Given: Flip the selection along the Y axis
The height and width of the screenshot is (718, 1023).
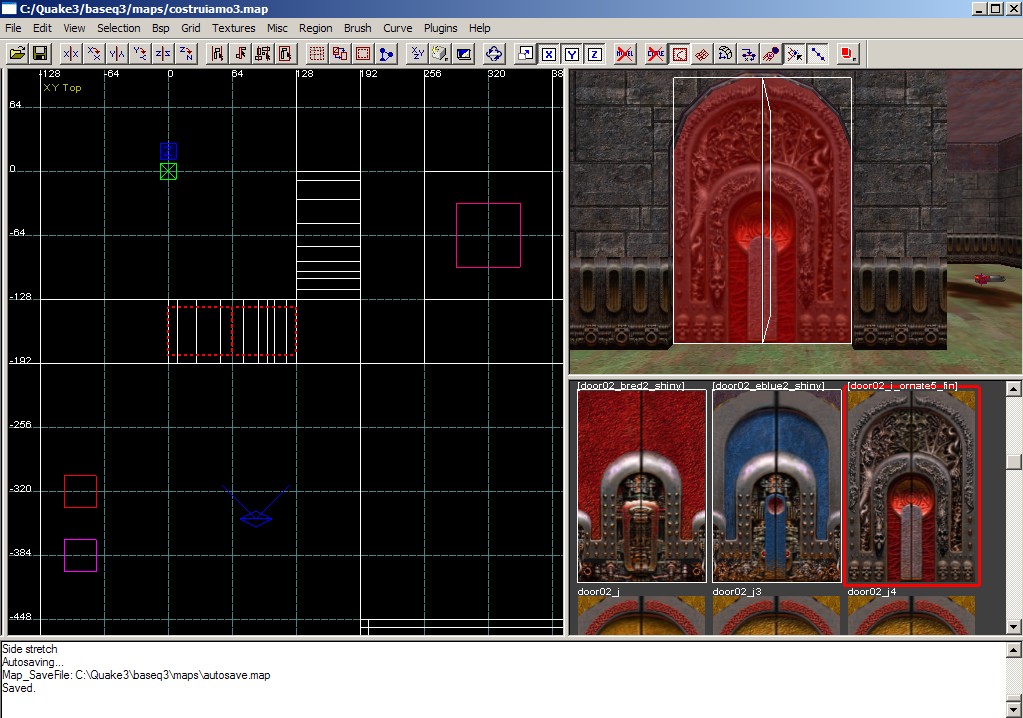Looking at the screenshot, I should 117,53.
